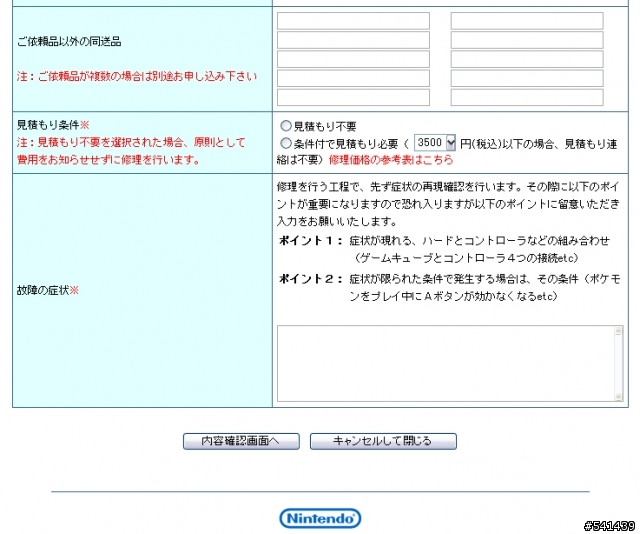The width and height of the screenshot is (640, 534).
Task: Focus second left-column 同送品 input field
Action: click(353, 40)
